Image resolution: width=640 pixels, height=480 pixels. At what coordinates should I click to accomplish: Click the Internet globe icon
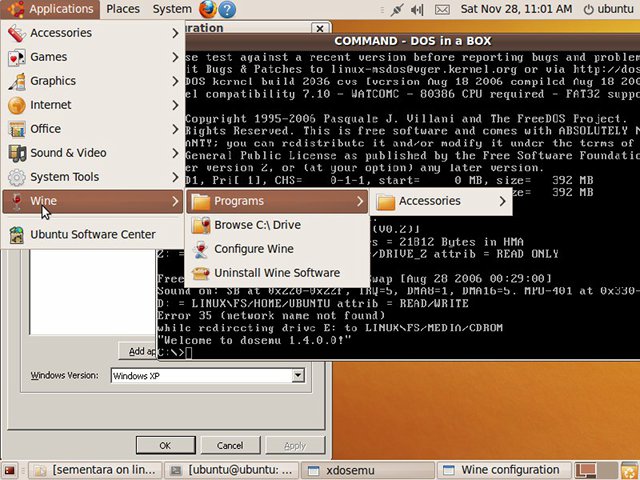[17, 105]
